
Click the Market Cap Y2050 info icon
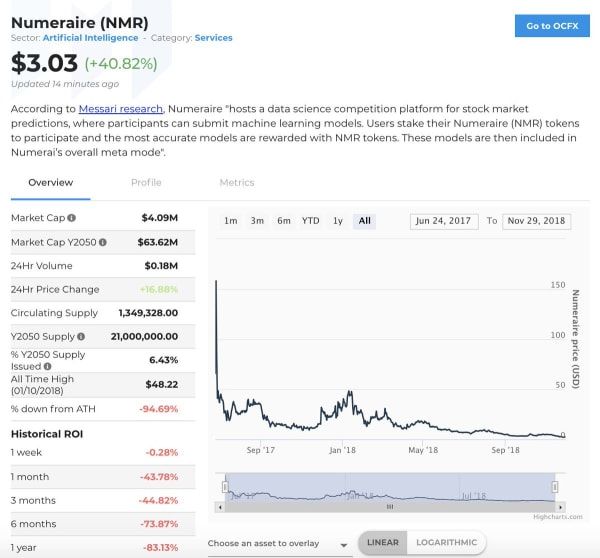[103, 242]
